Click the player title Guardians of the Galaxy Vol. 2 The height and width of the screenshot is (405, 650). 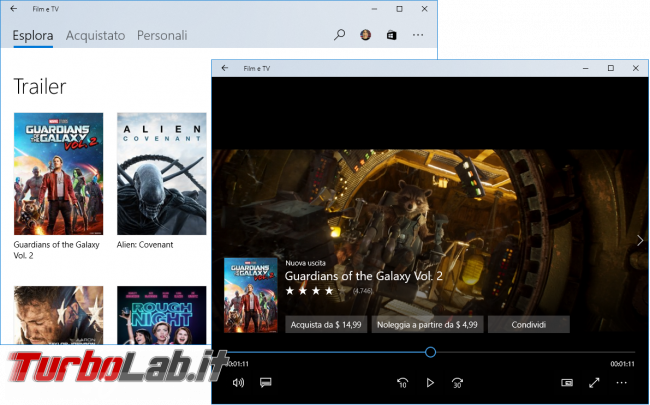(364, 276)
